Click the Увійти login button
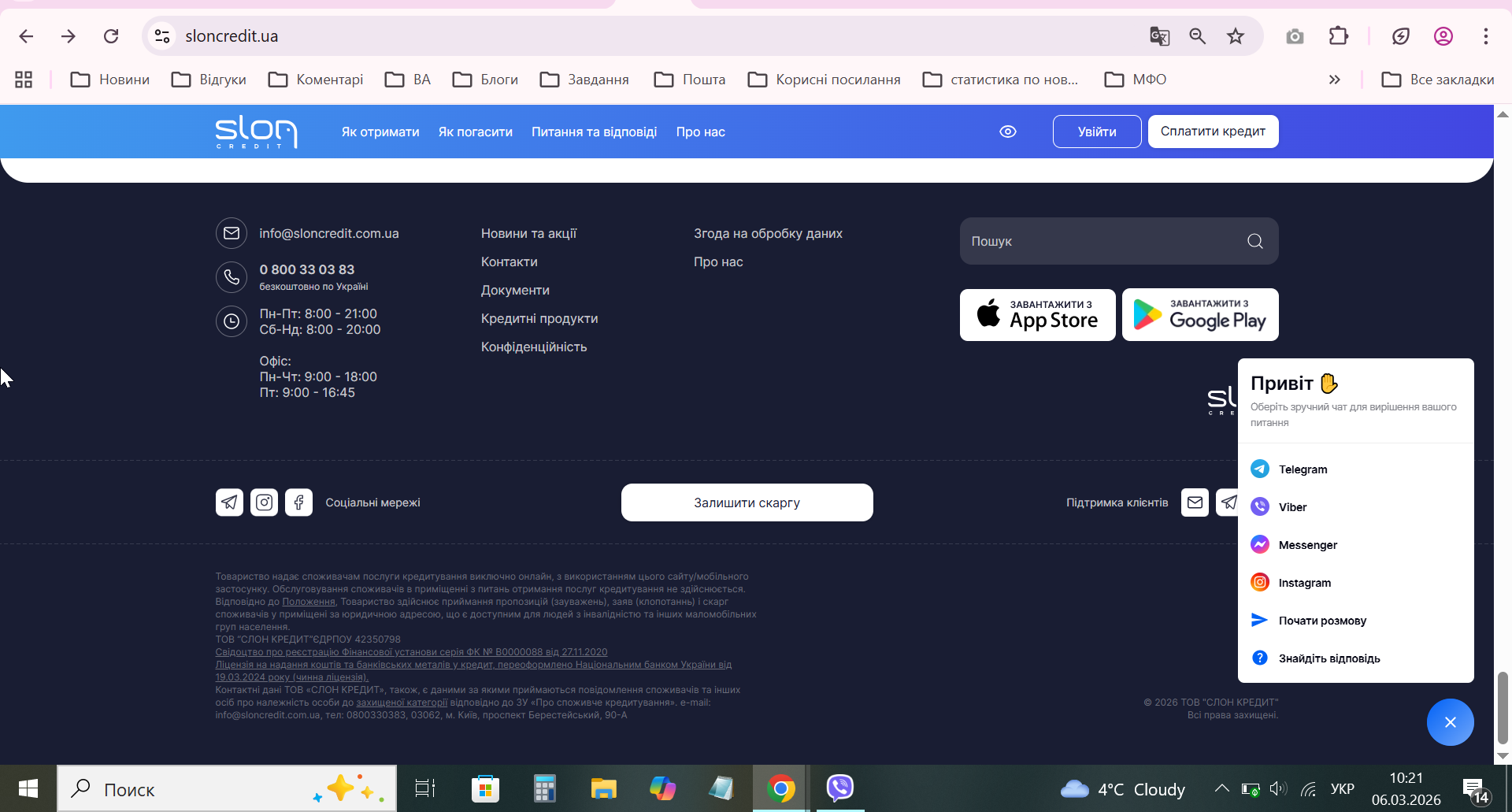 tap(1097, 132)
